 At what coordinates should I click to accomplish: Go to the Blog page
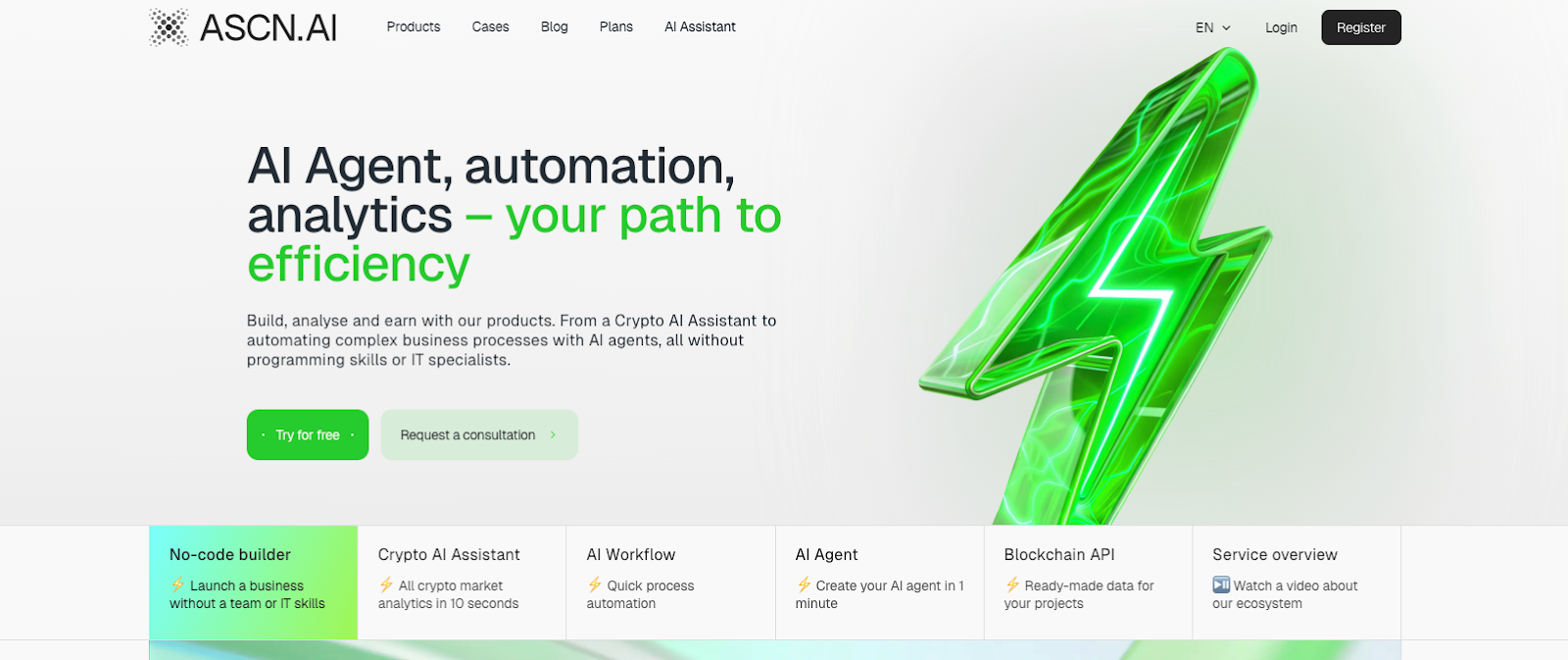(x=555, y=26)
